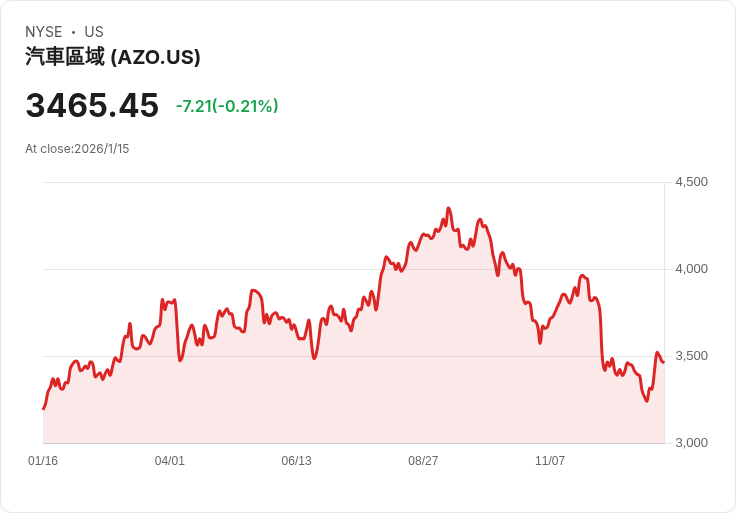Click the US market label
Image resolution: width=736 pixels, height=513 pixels.
pos(94,32)
